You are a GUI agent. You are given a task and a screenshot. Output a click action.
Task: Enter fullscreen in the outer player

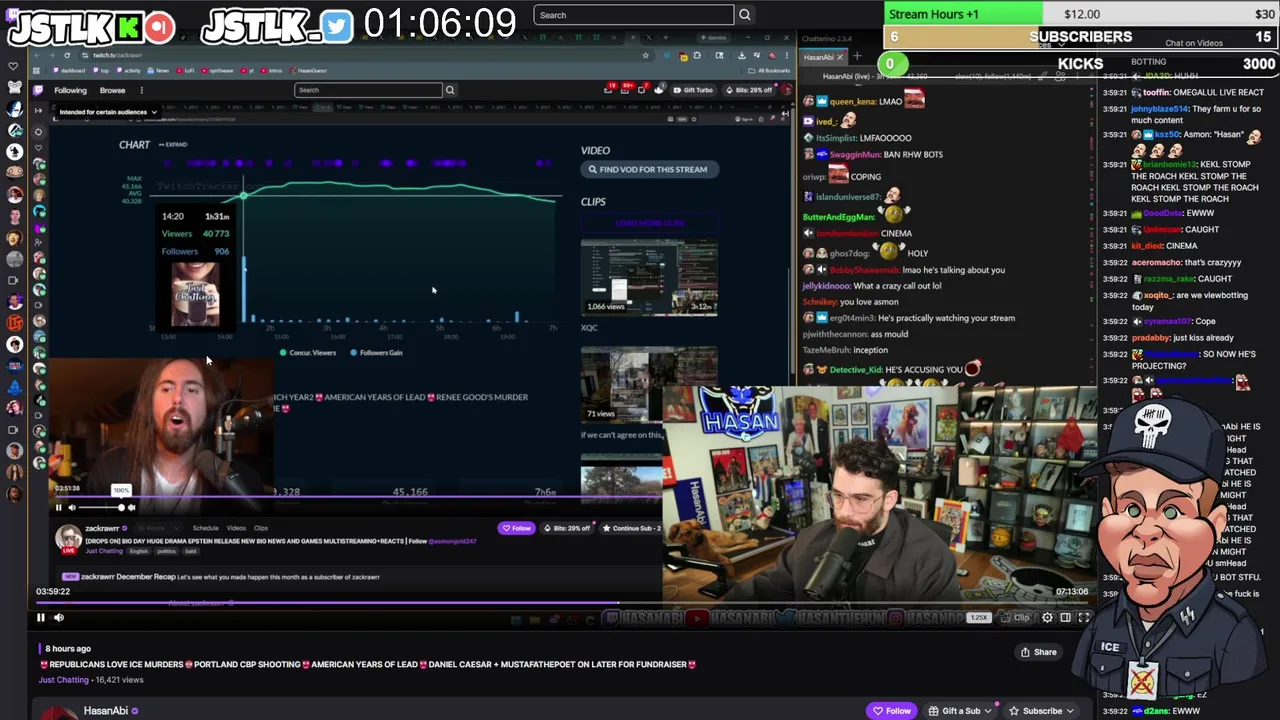click(1083, 617)
